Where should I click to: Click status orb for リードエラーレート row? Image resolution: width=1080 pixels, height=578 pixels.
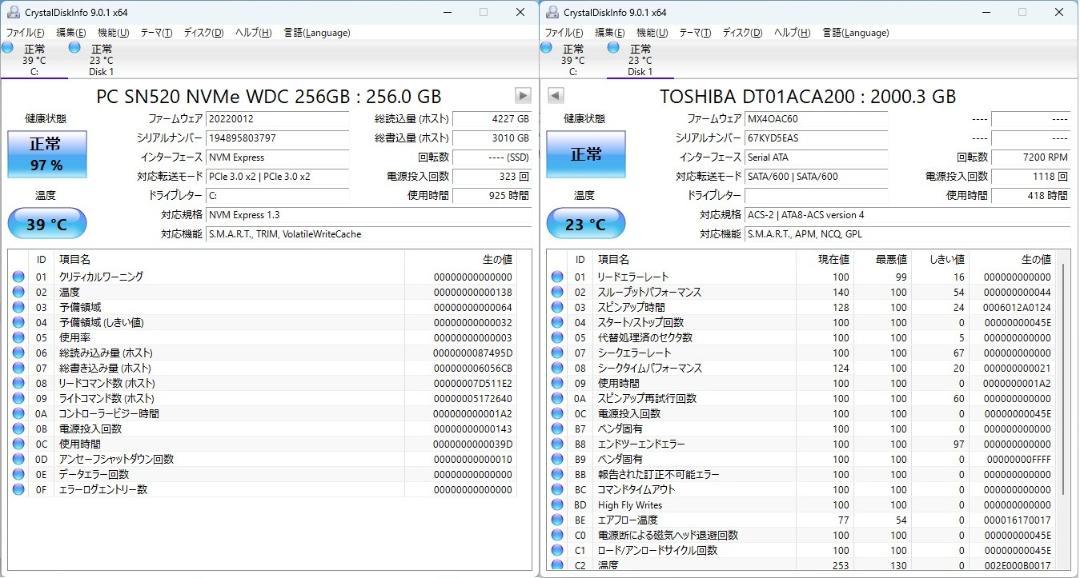557,277
